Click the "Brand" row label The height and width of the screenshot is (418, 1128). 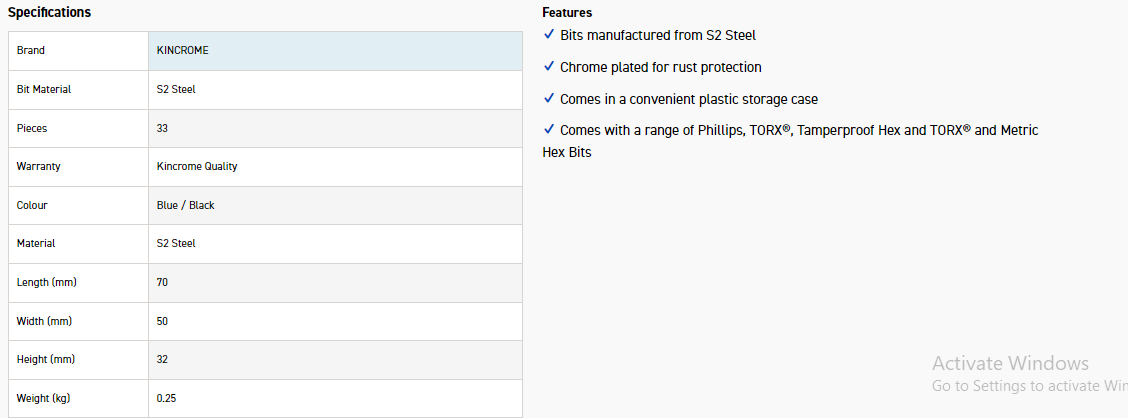(x=31, y=51)
